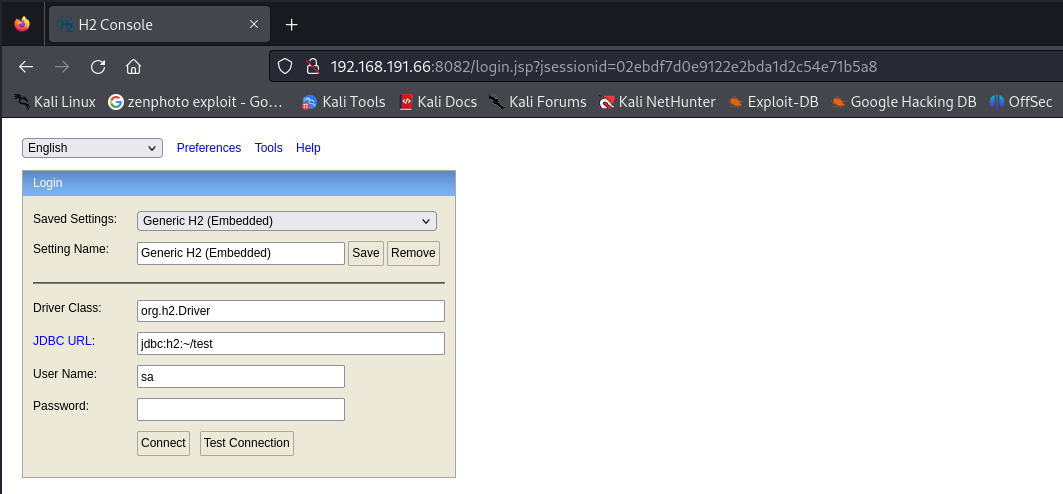Focus the JDBC URL text field
Screen dimensions: 1063x494
290,343
